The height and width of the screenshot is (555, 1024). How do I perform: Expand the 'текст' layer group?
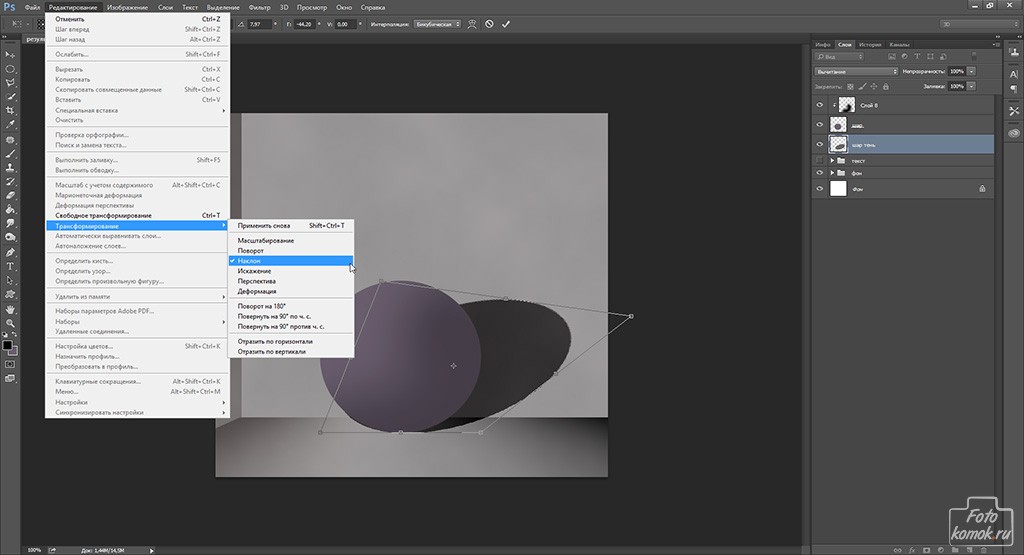[x=832, y=160]
